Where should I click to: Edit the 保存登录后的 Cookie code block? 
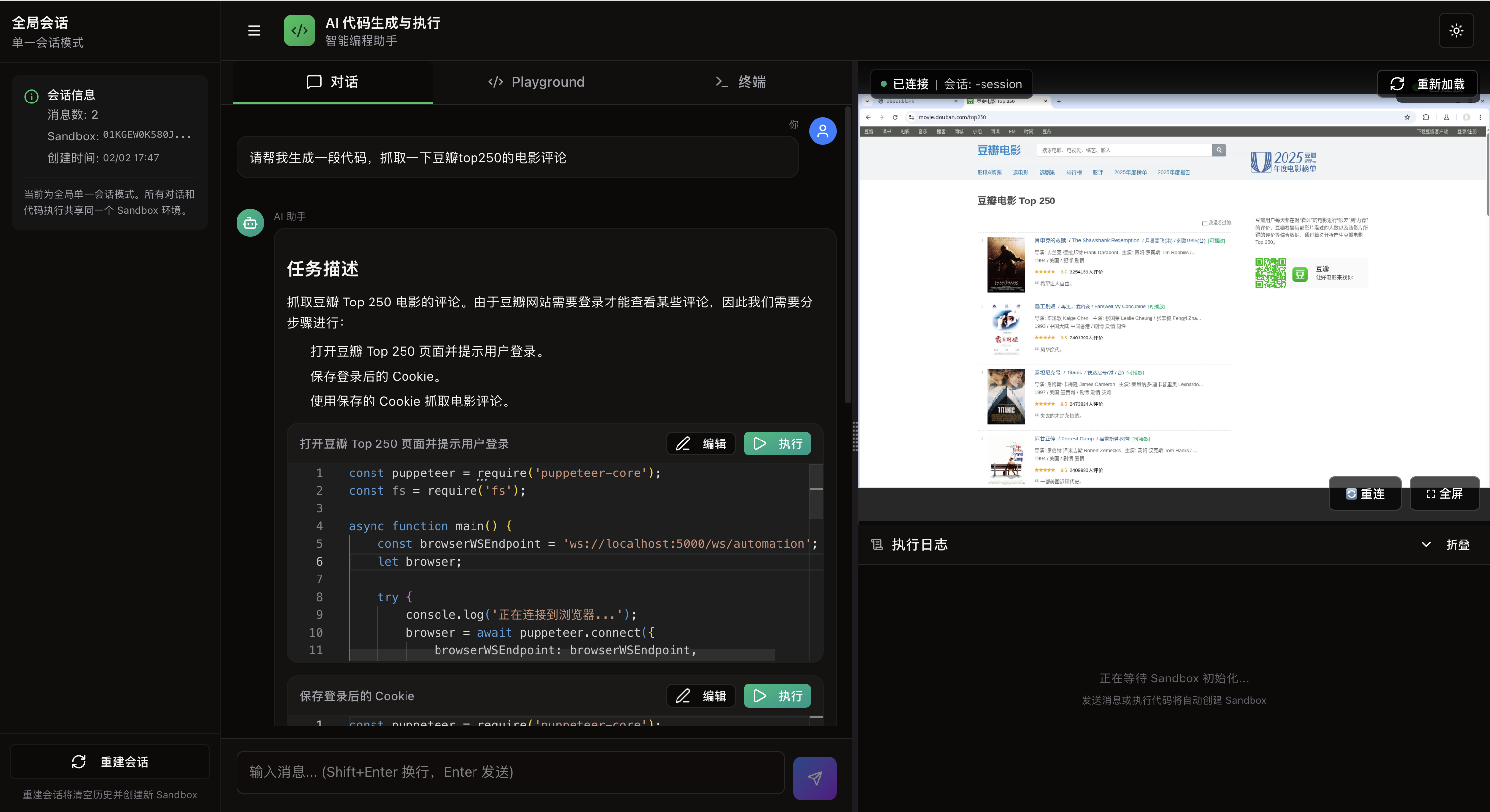point(701,696)
